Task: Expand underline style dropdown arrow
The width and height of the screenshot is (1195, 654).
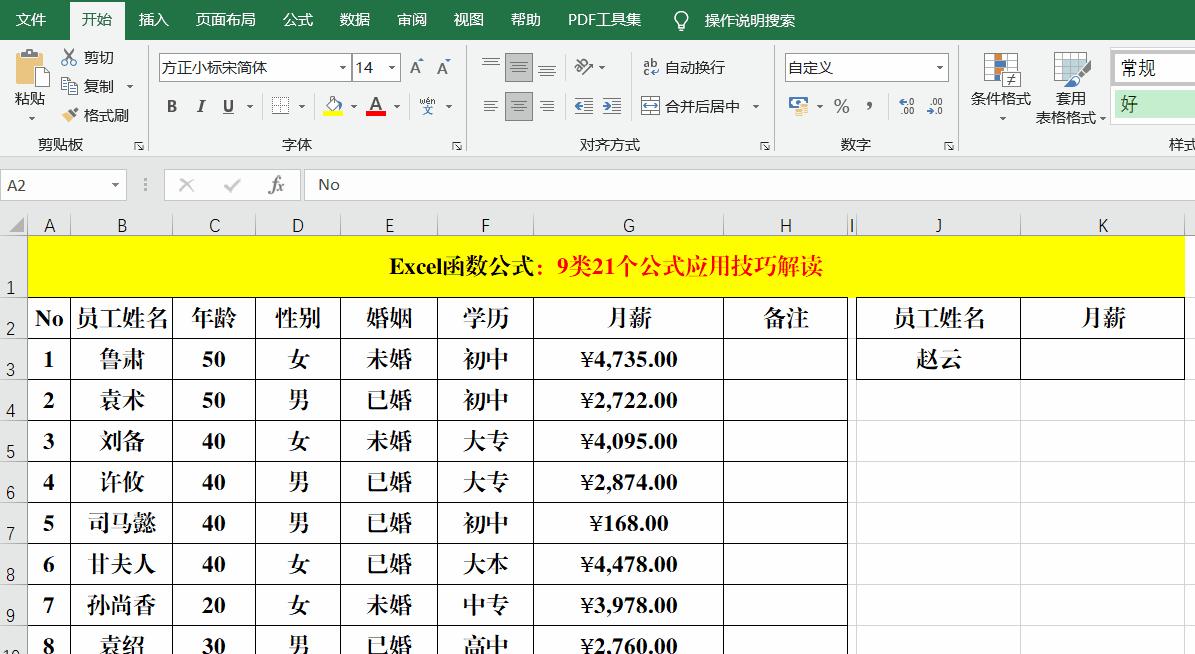Action: tap(249, 106)
